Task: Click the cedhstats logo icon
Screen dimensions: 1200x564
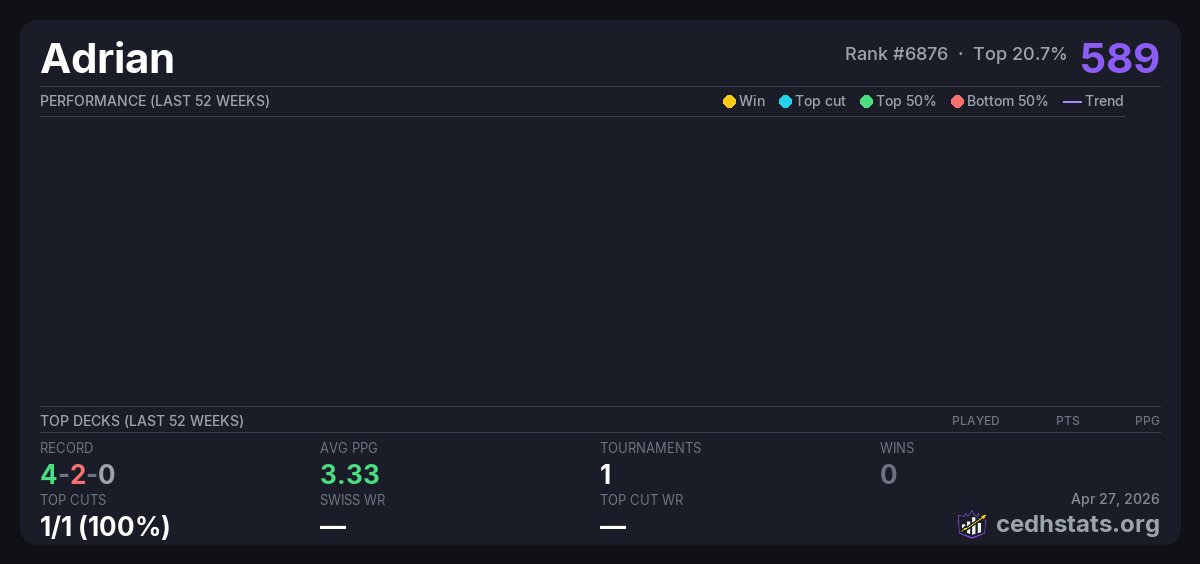Action: [971, 524]
